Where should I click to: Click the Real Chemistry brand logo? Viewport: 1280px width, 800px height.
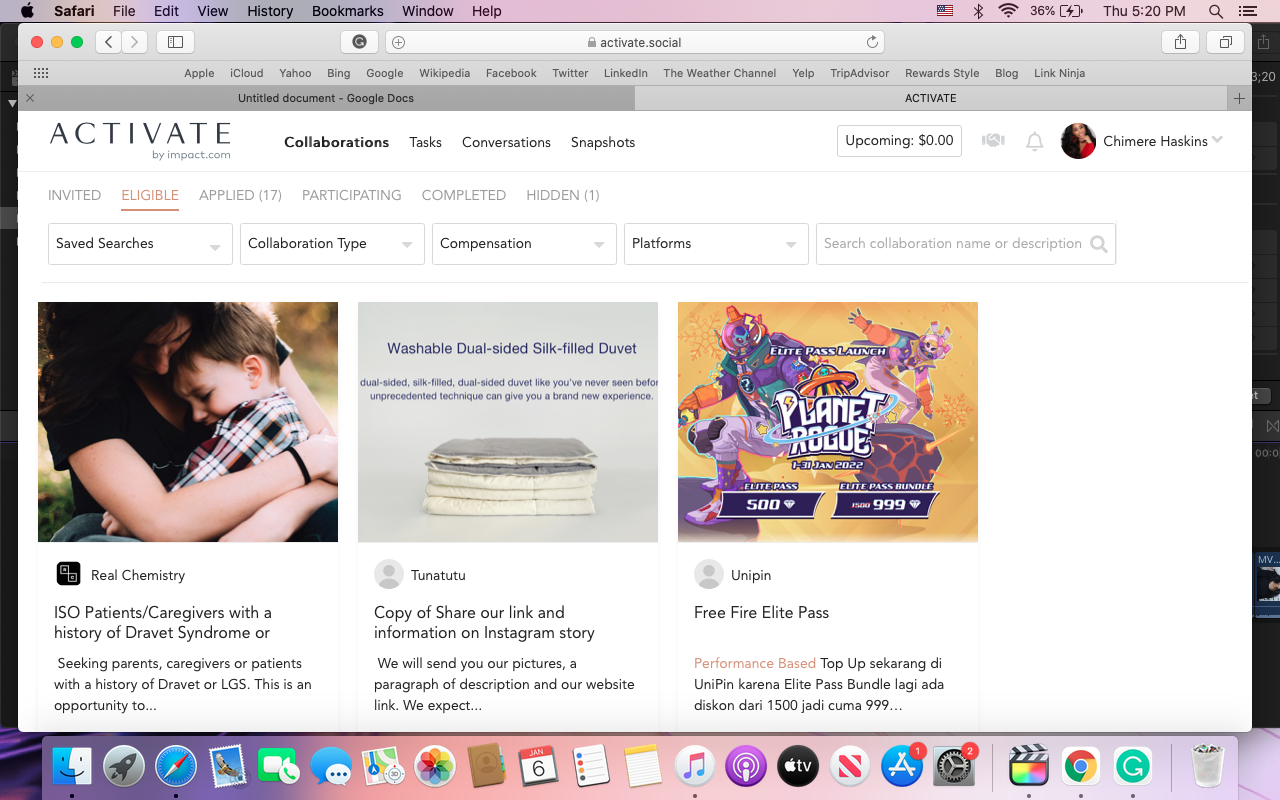tap(68, 574)
